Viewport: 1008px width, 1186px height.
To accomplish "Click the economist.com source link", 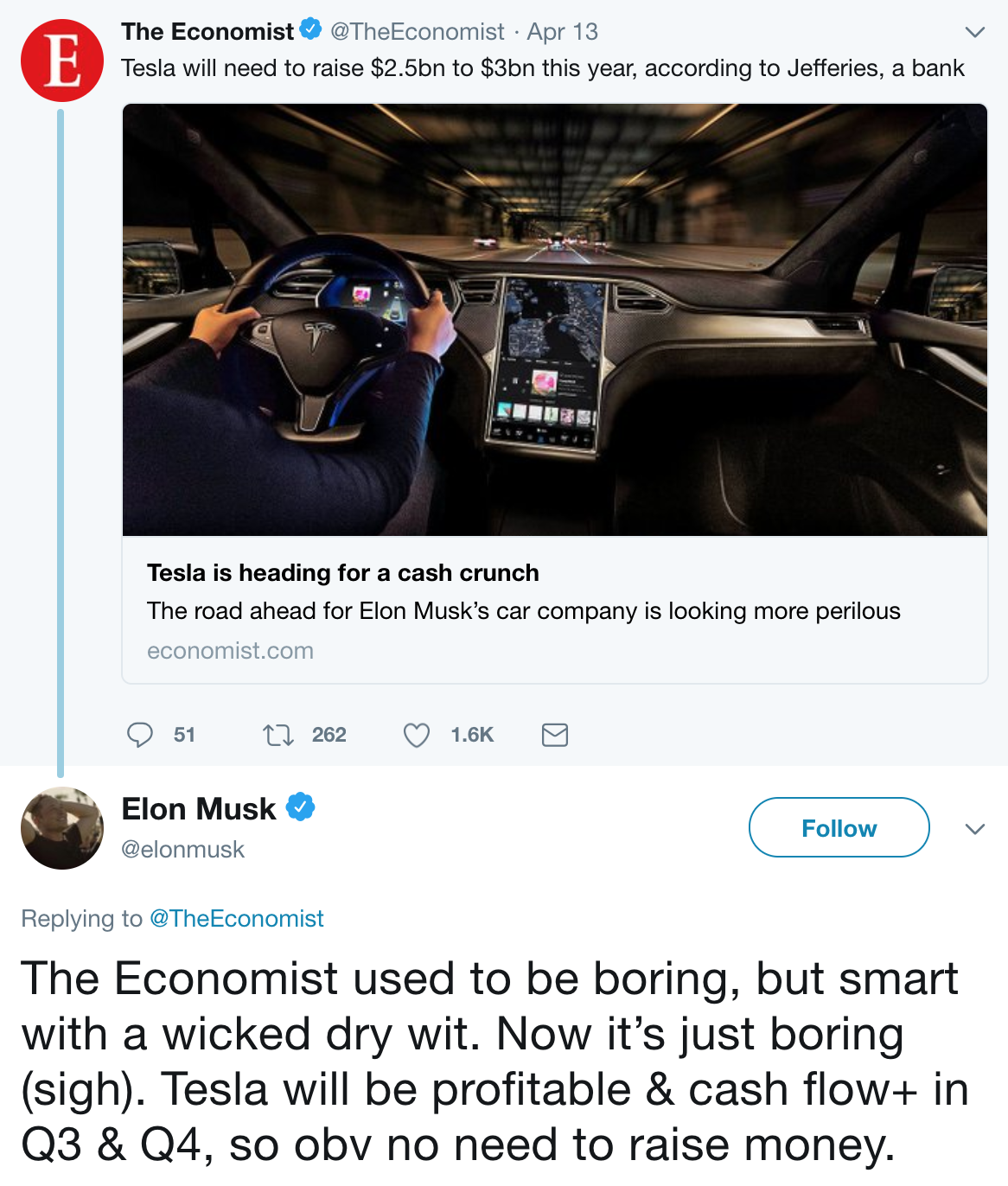I will point(230,651).
